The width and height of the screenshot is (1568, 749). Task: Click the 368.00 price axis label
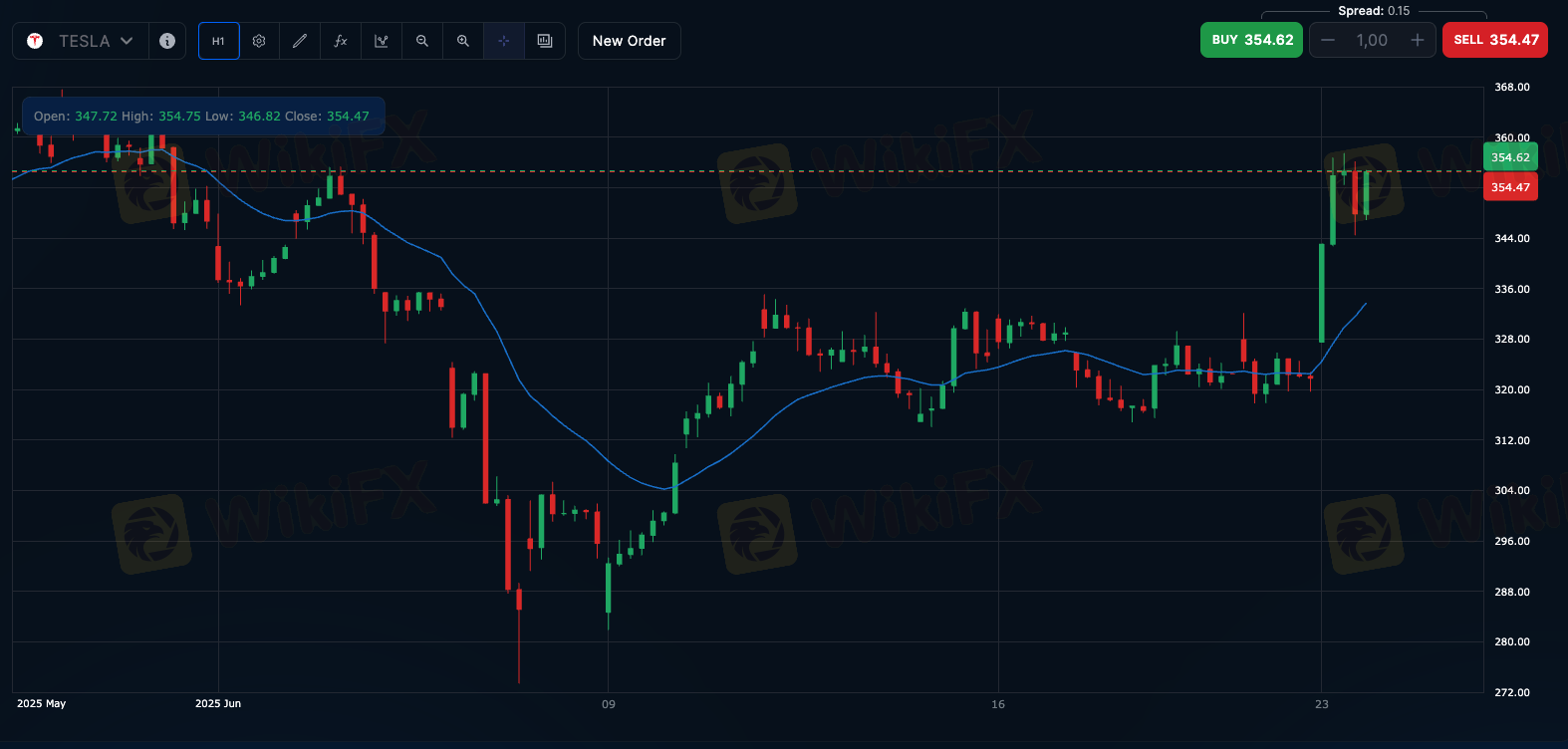click(1512, 88)
